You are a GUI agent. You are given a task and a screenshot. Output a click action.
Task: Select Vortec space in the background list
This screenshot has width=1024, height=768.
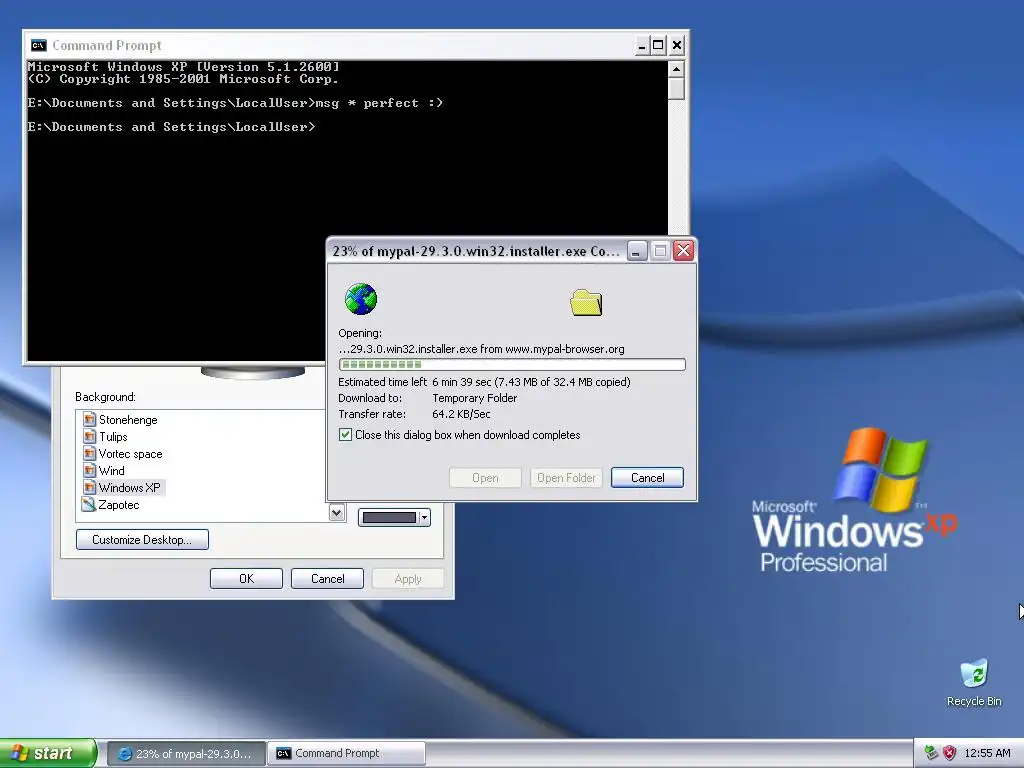coord(131,453)
